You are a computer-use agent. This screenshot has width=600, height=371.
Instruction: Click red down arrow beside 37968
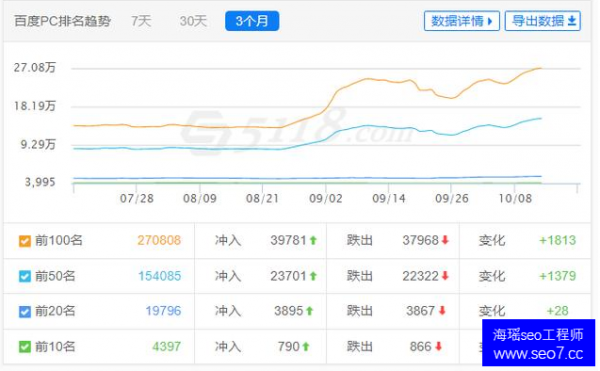pos(445,240)
